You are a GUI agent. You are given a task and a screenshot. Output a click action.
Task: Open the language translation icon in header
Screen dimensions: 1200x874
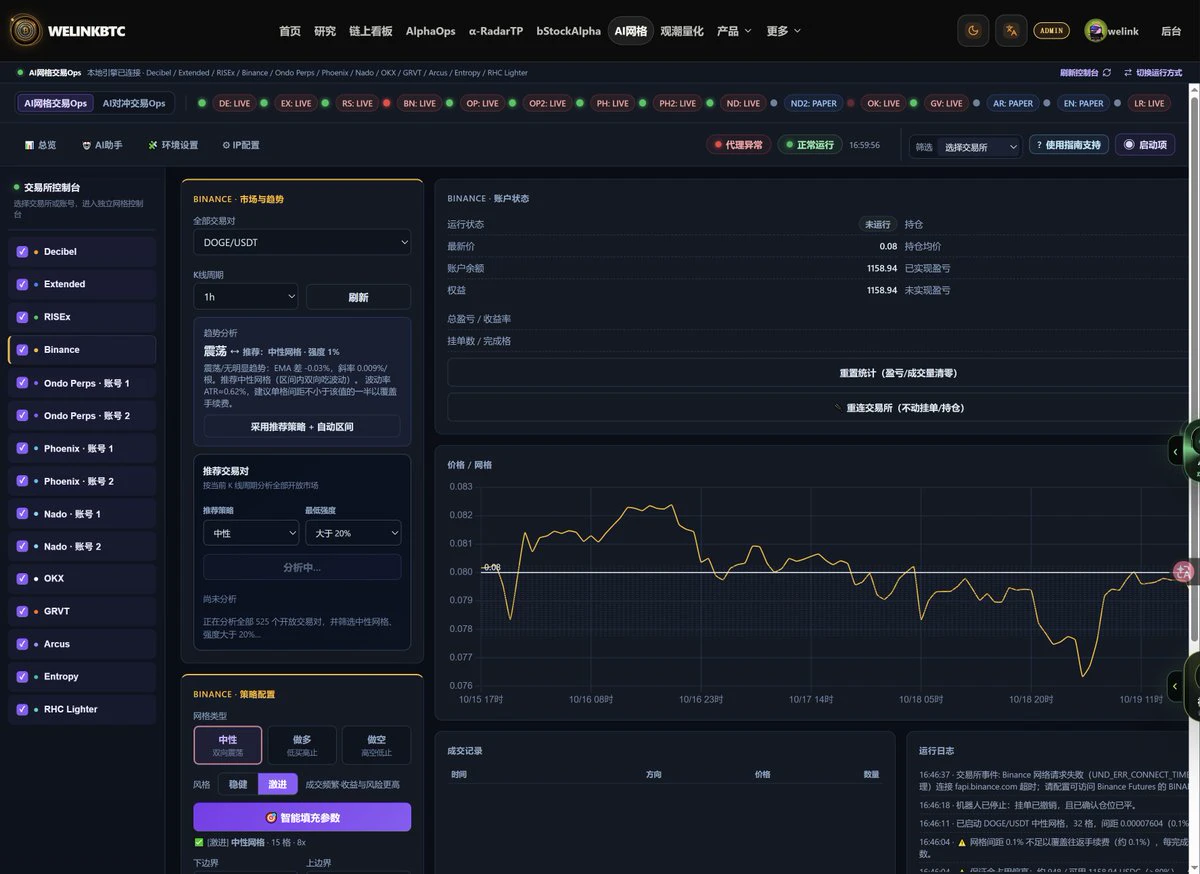pyautogui.click(x=1012, y=31)
